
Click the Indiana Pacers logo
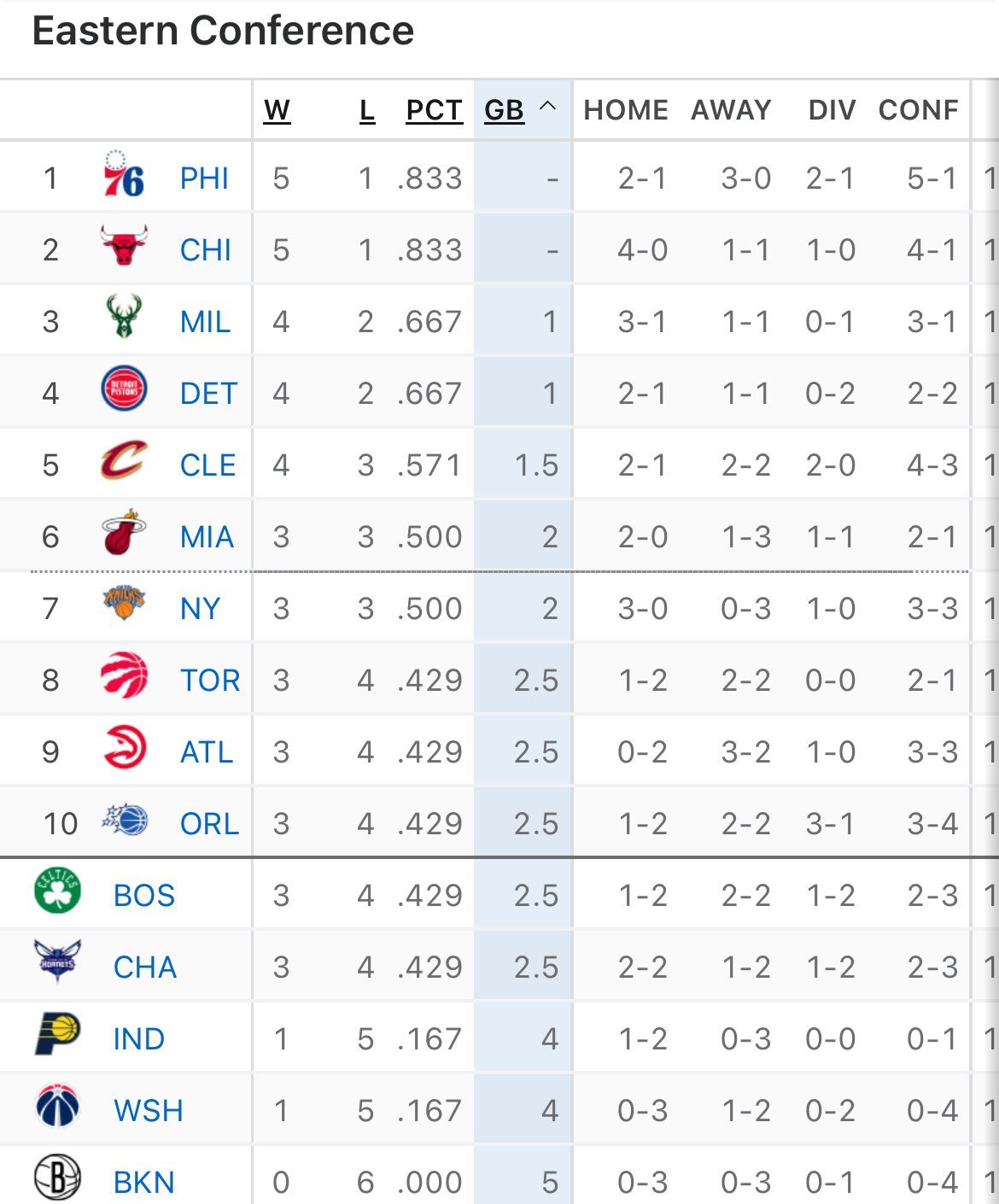[x=57, y=1034]
